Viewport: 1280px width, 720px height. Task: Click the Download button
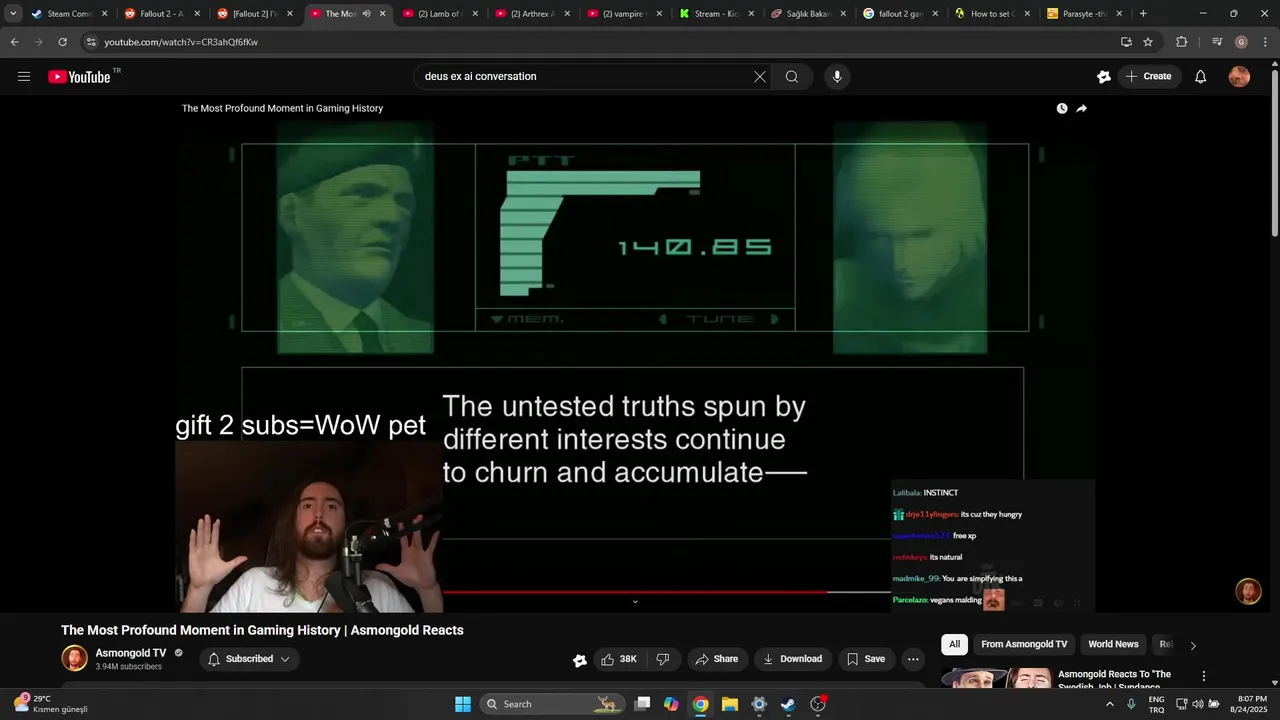coord(792,659)
